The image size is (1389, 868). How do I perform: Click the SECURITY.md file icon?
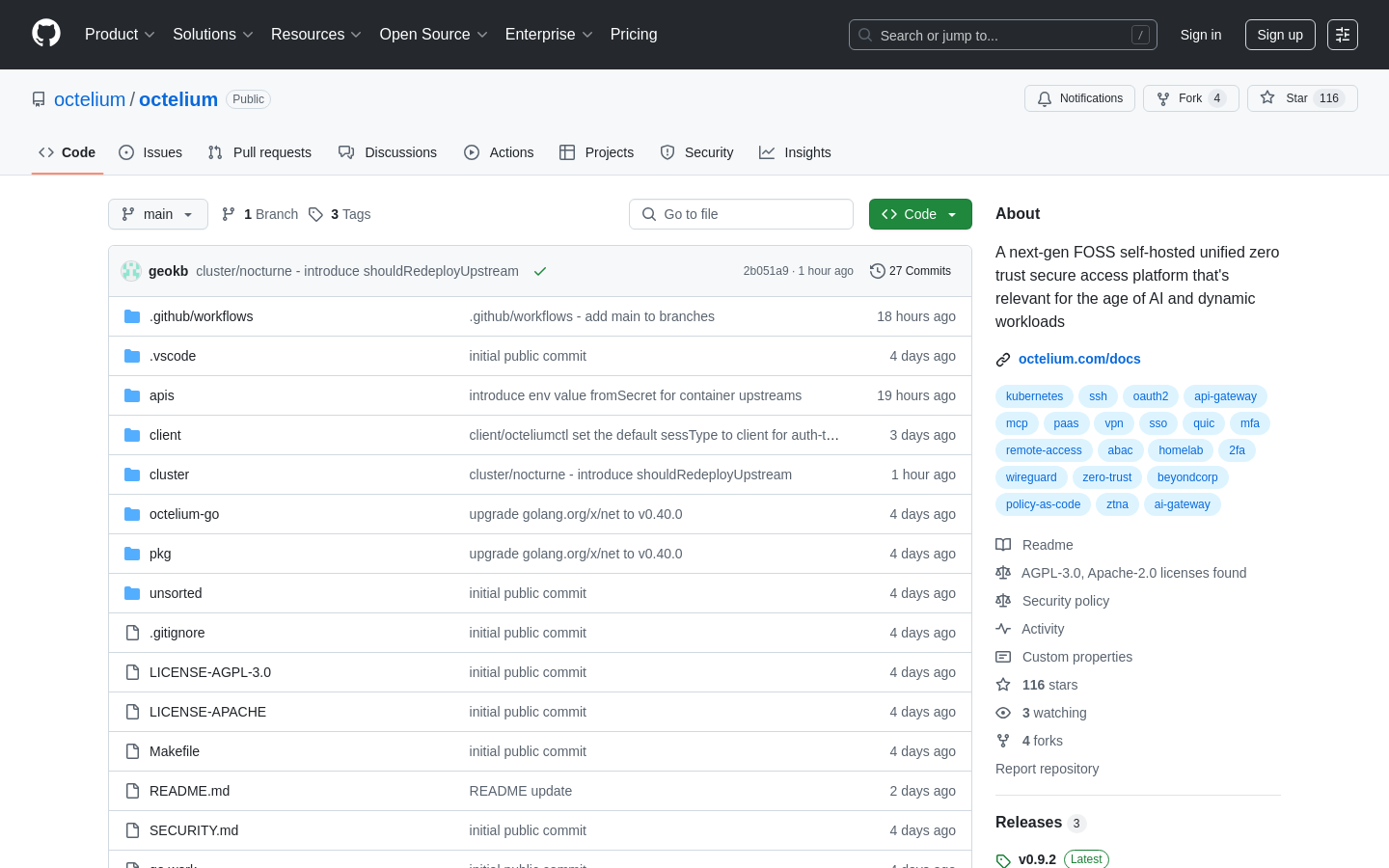point(132,830)
